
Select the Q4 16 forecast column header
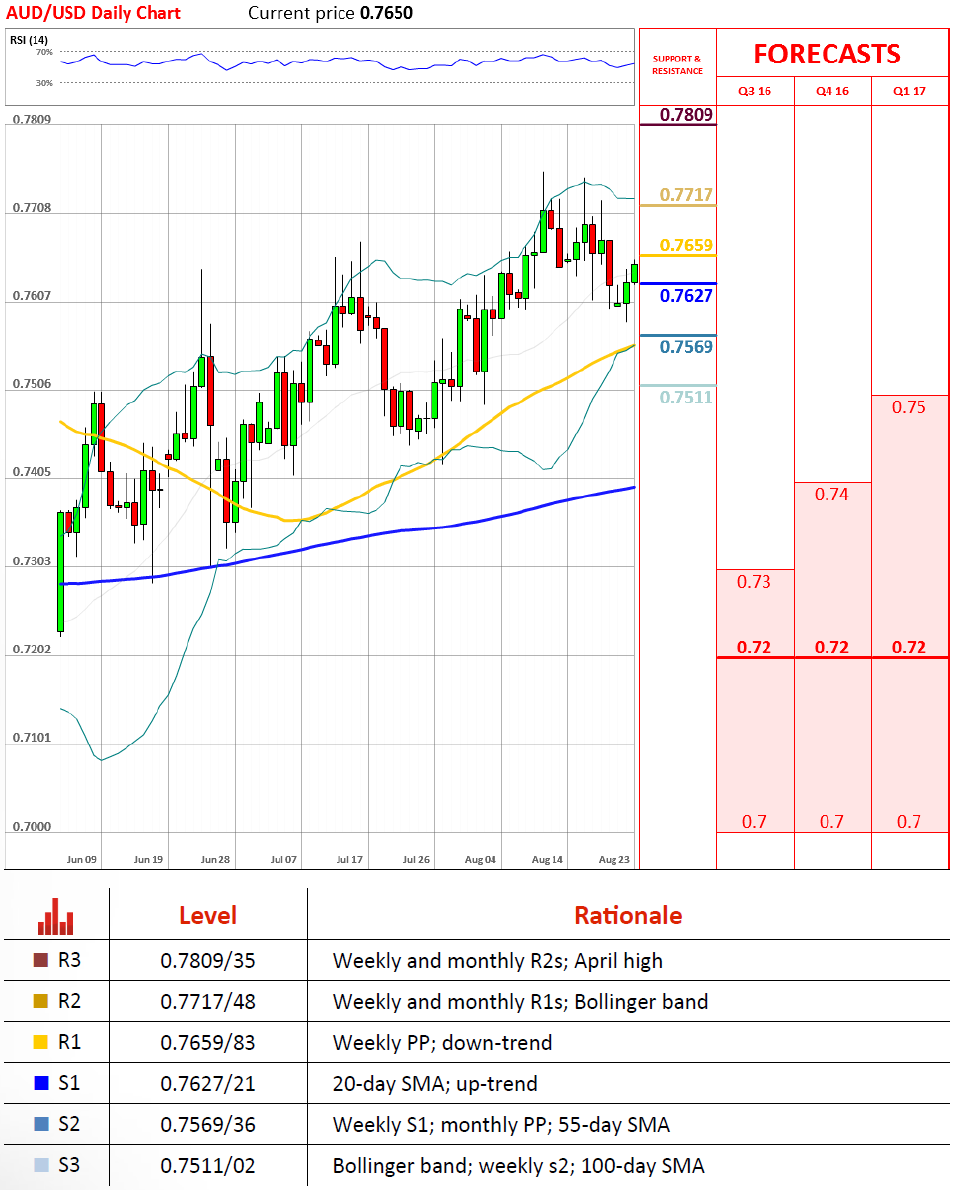point(832,91)
